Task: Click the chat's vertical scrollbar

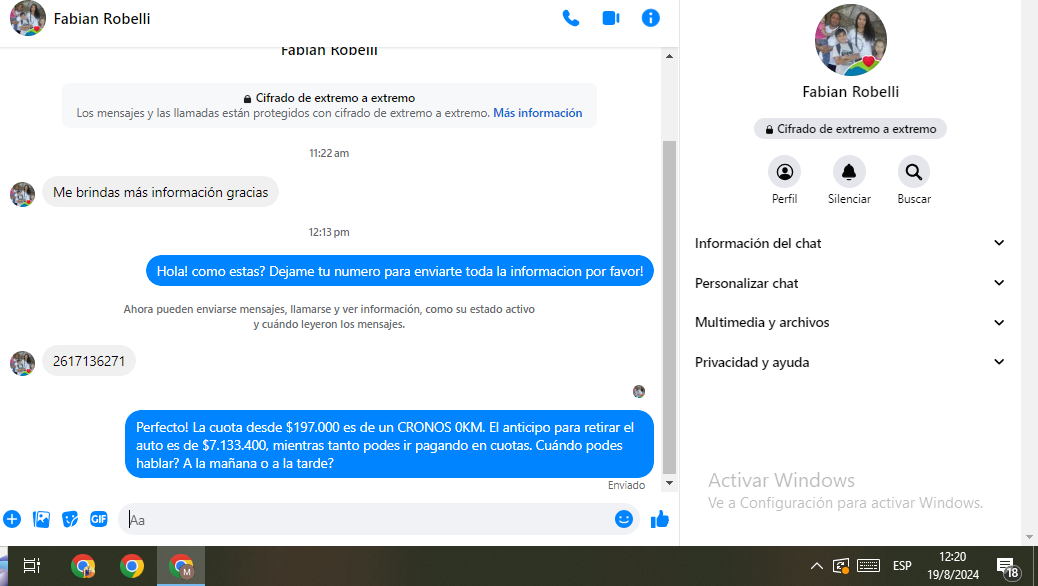Action: (670, 300)
